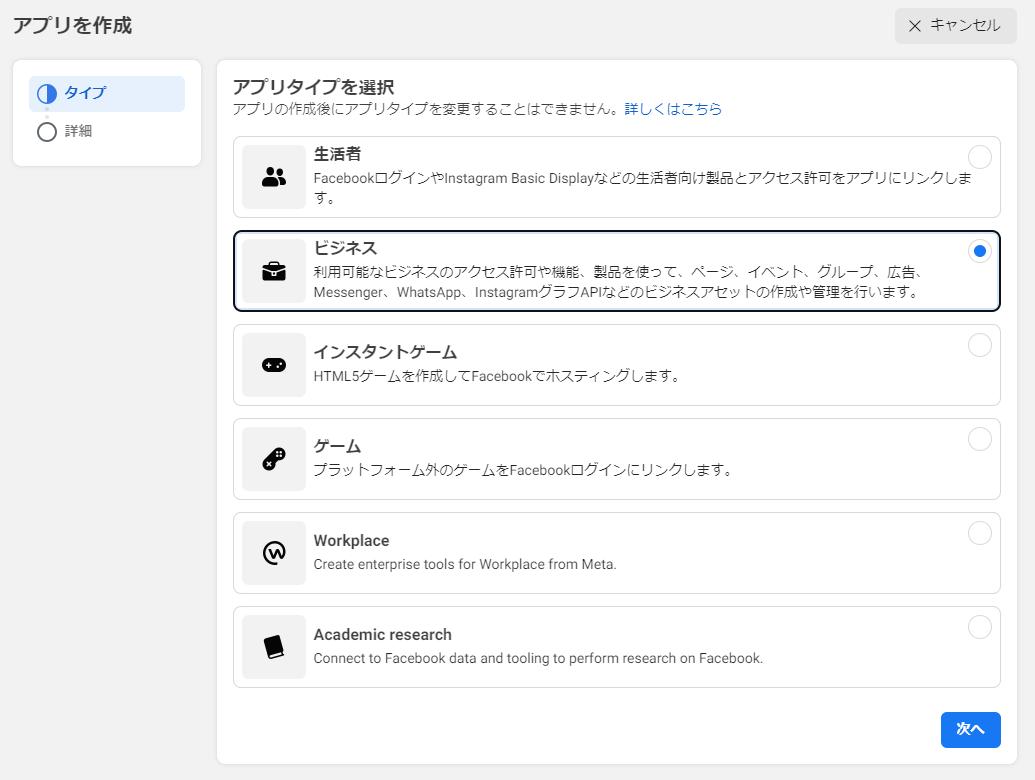The image size is (1035, 780).
Task: Click the X icon on the キャンセル button
Action: (x=917, y=26)
